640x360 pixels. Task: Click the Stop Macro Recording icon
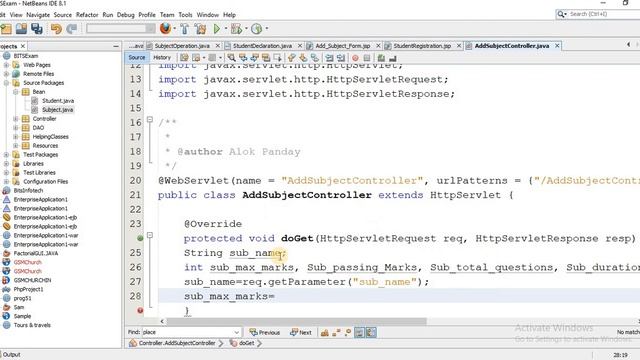click(367, 58)
